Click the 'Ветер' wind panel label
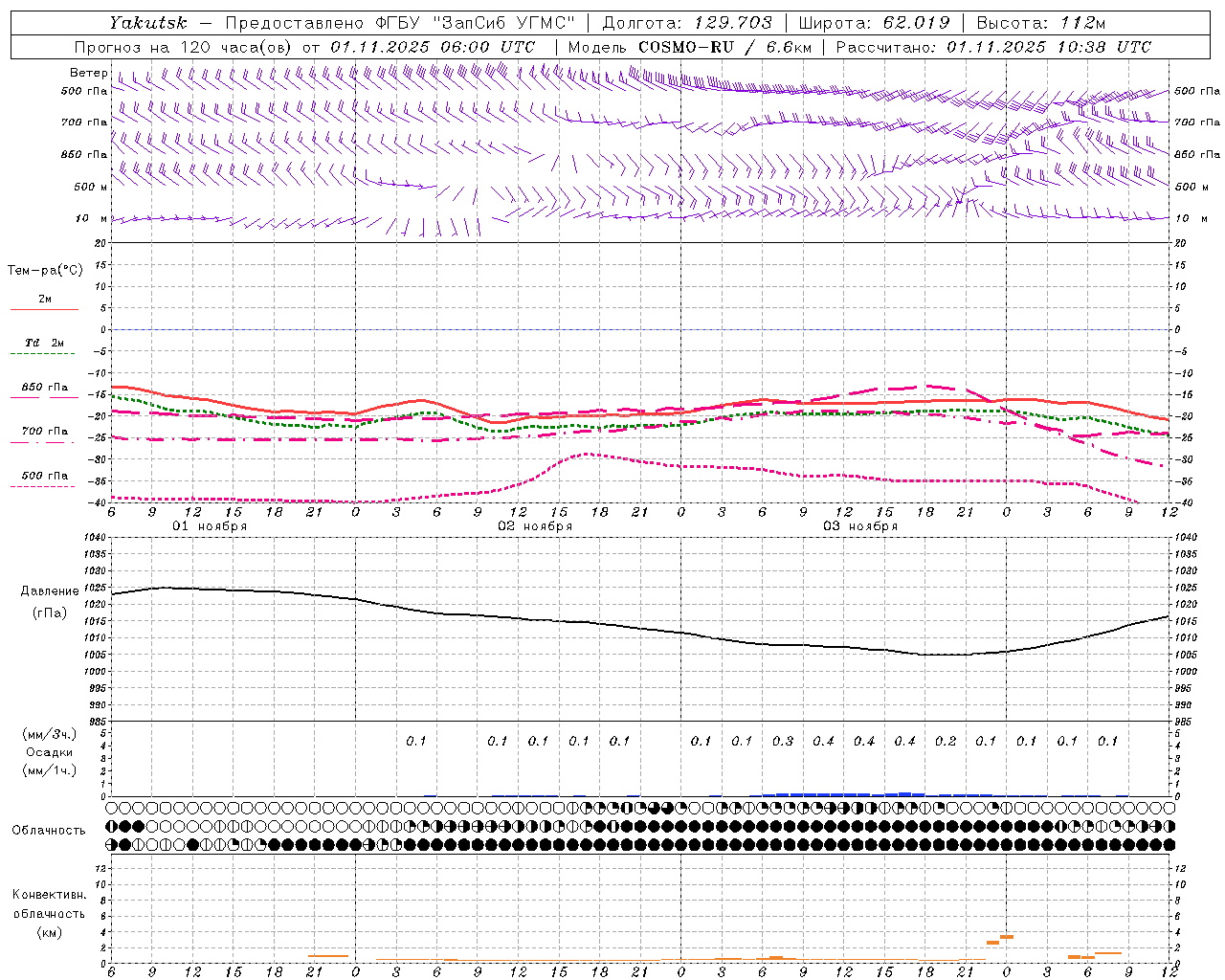 (88, 73)
